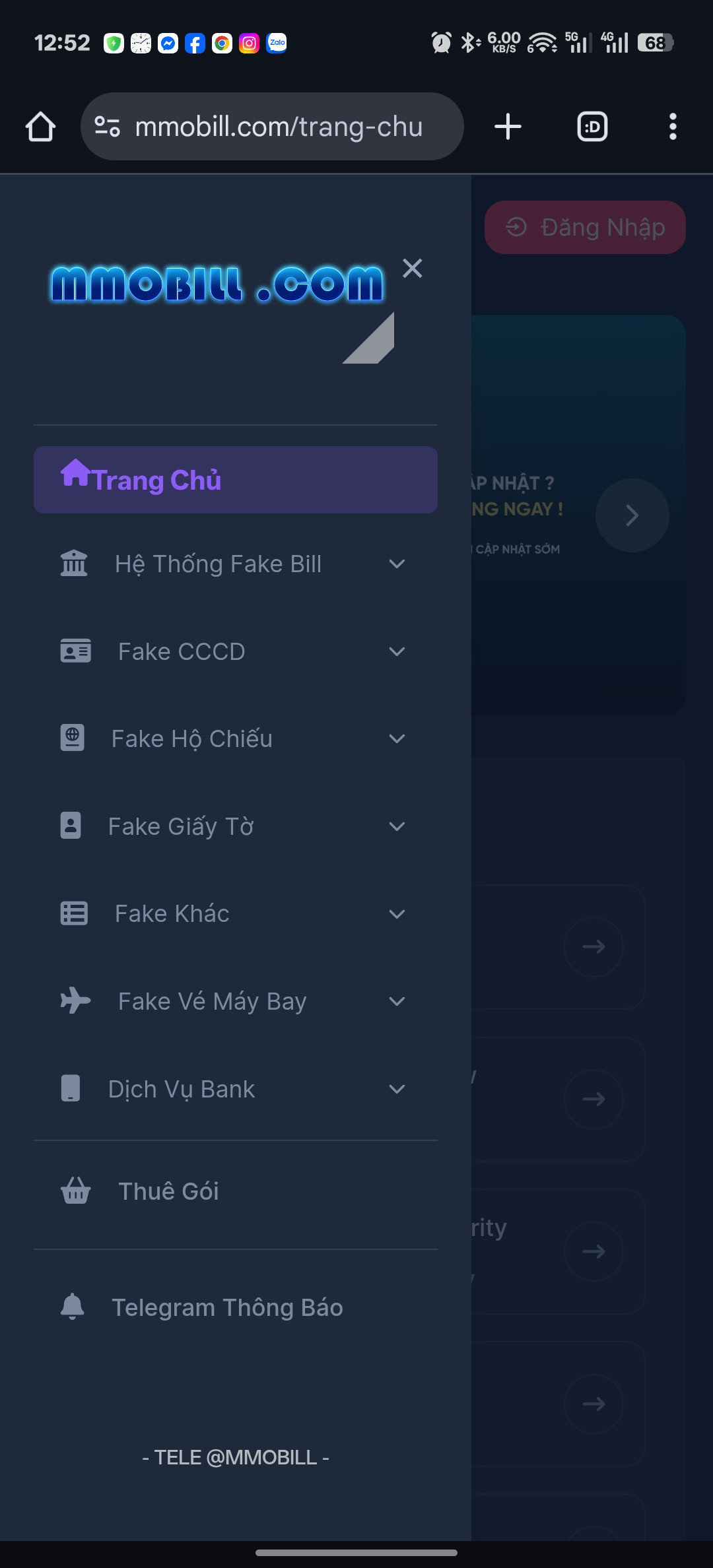
Task: Expand the Dịch Vụ Bank chevron
Action: 397,1089
